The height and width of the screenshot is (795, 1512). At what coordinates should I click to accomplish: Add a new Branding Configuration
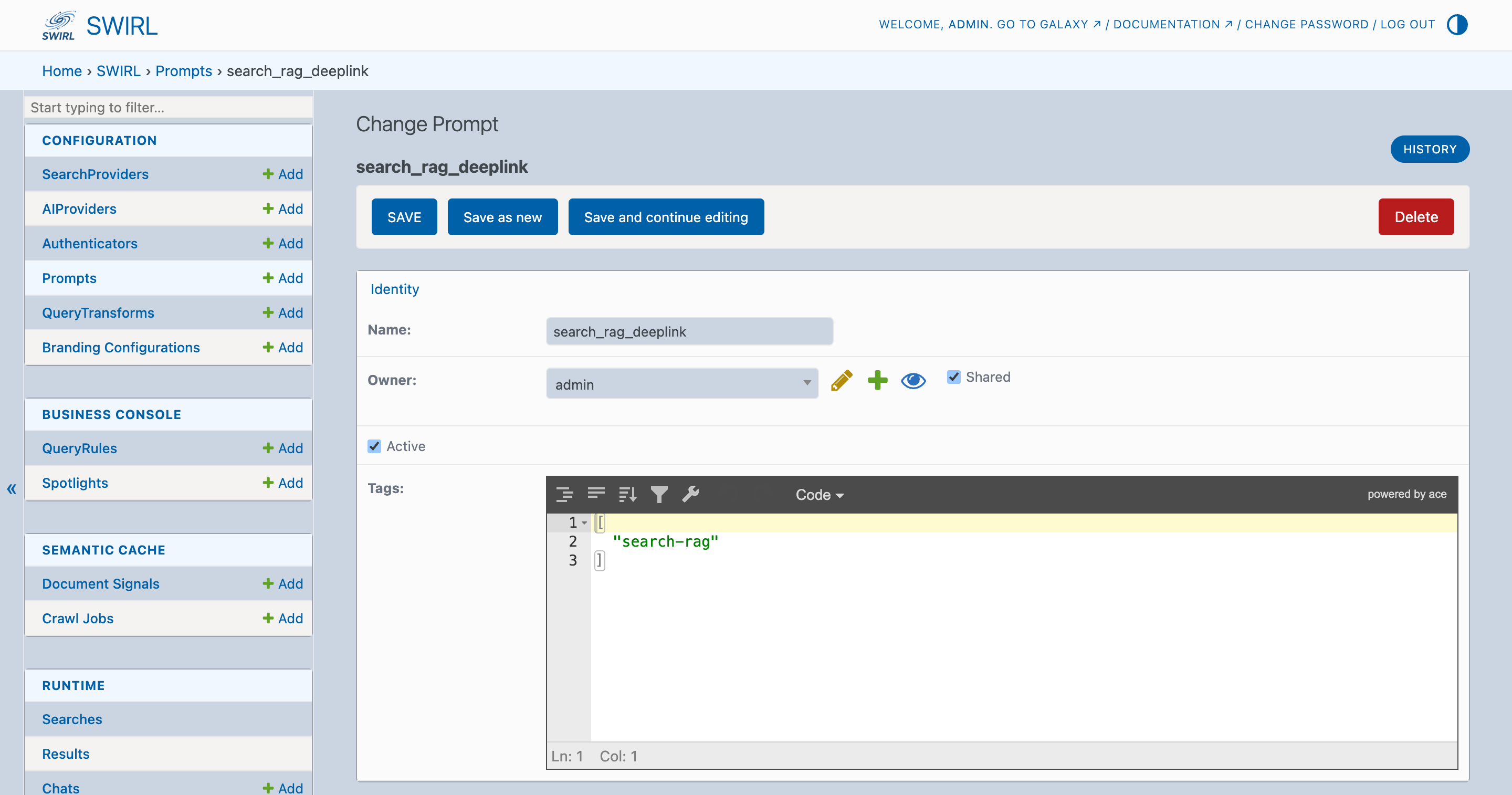[x=283, y=348]
